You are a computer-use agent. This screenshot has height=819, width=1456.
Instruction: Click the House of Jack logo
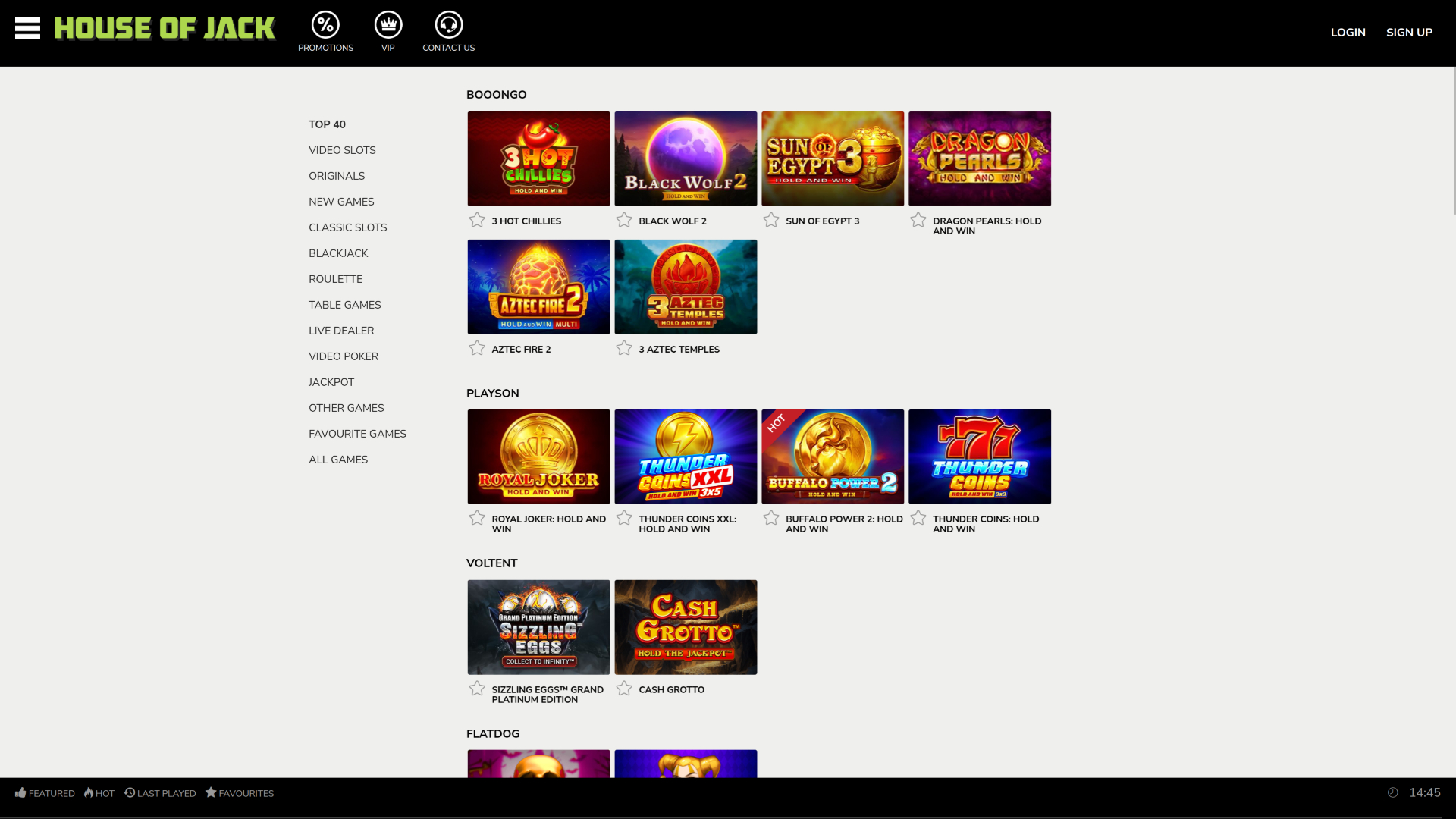pyautogui.click(x=165, y=28)
